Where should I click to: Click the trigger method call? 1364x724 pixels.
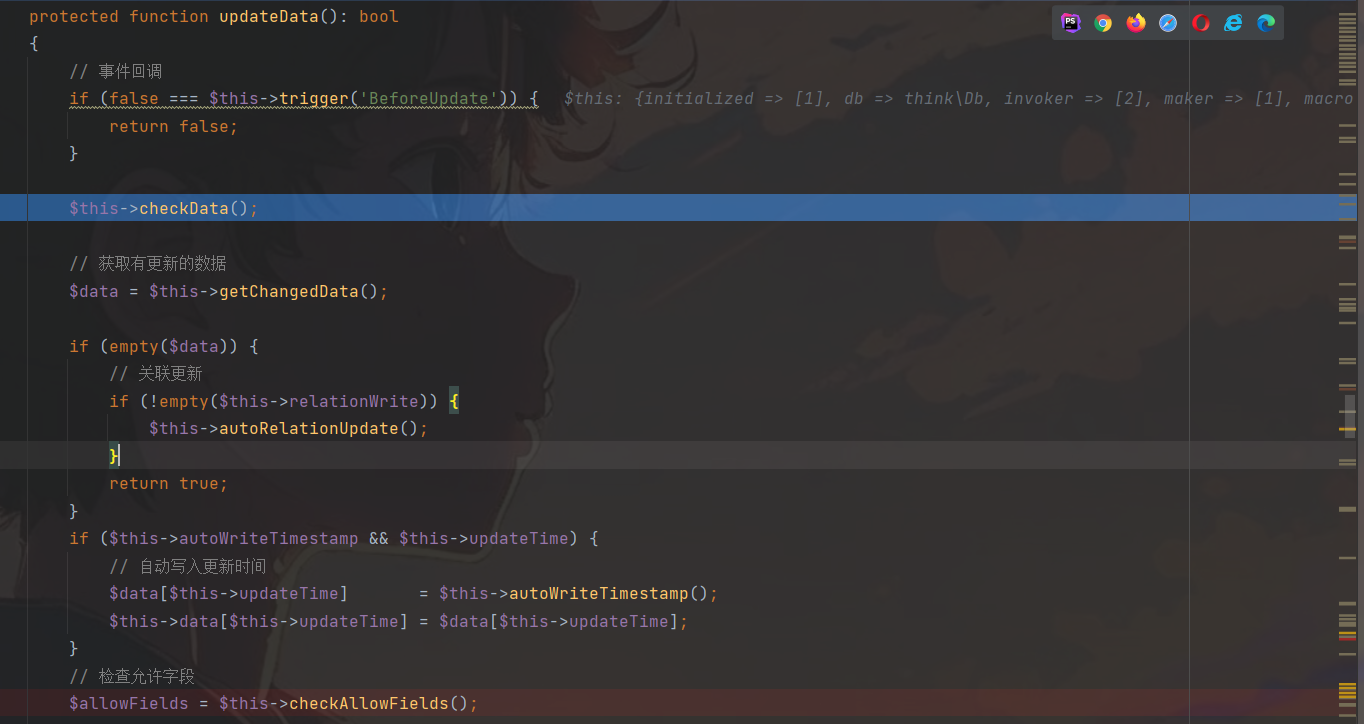point(314,98)
